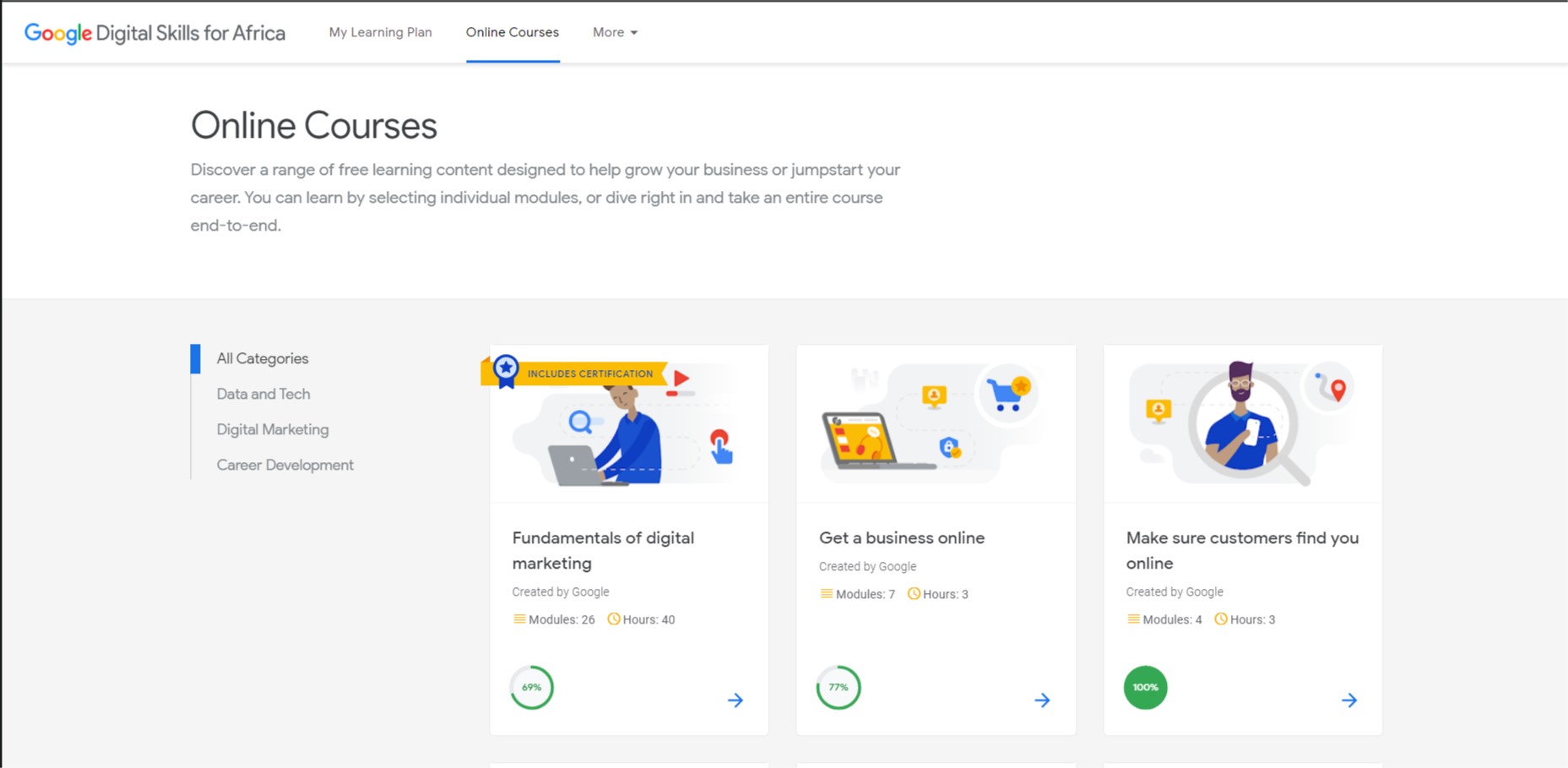The image size is (1568, 768).
Task: Open Get a business online course title
Action: tap(902, 537)
